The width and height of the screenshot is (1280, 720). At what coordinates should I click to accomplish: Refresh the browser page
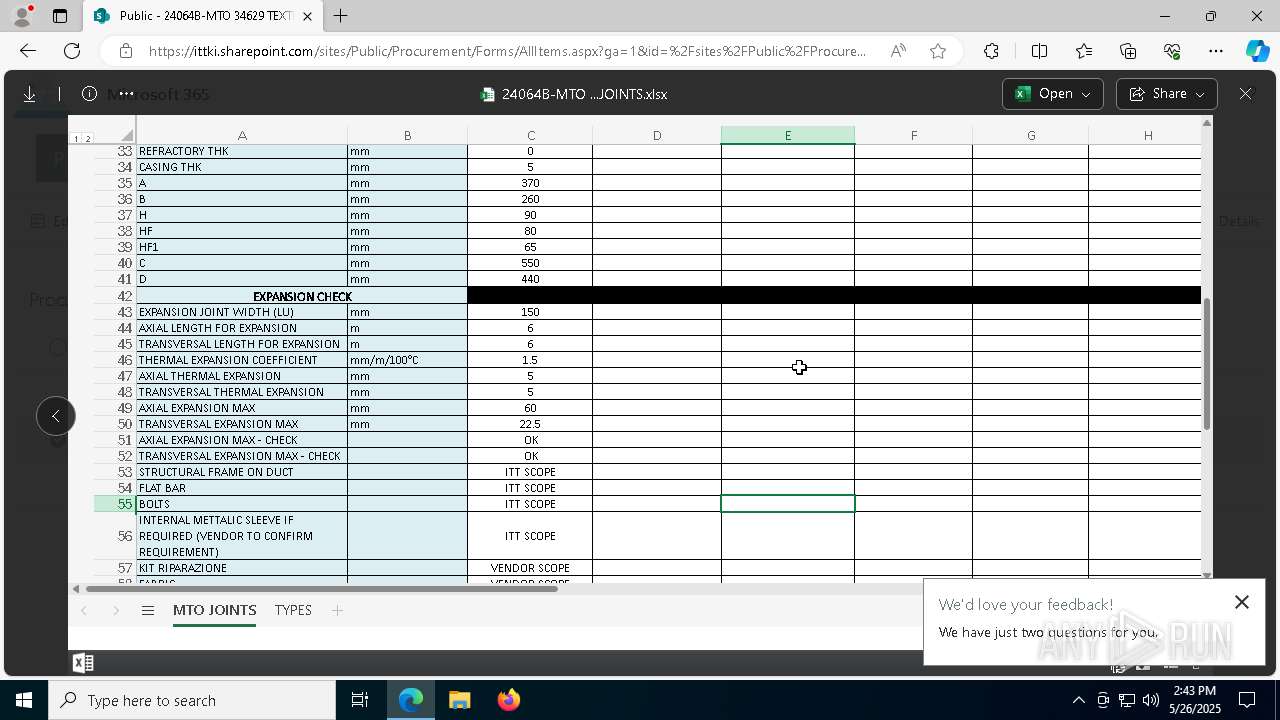[72, 51]
